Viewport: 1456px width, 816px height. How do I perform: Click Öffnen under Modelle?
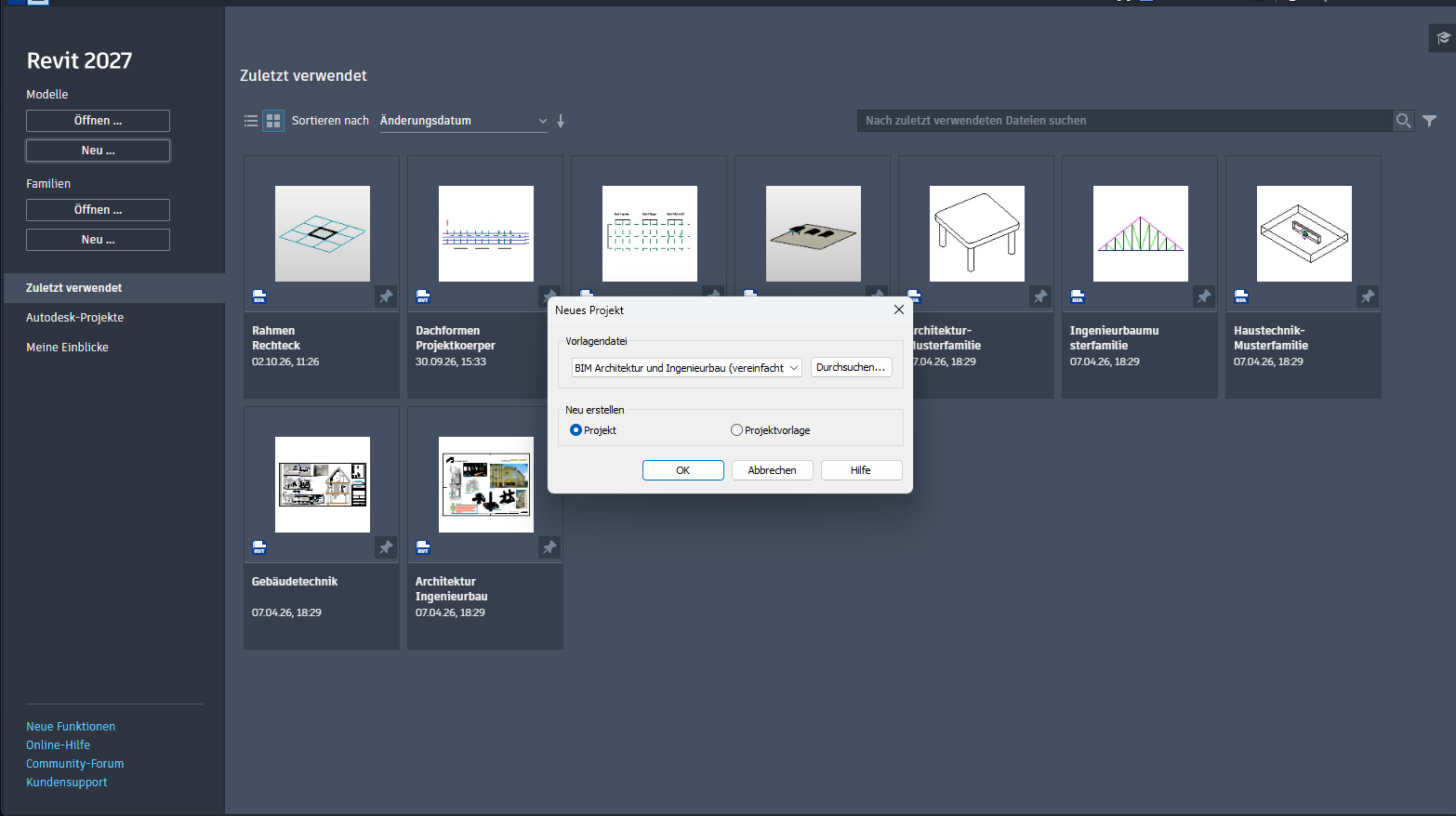coord(98,121)
